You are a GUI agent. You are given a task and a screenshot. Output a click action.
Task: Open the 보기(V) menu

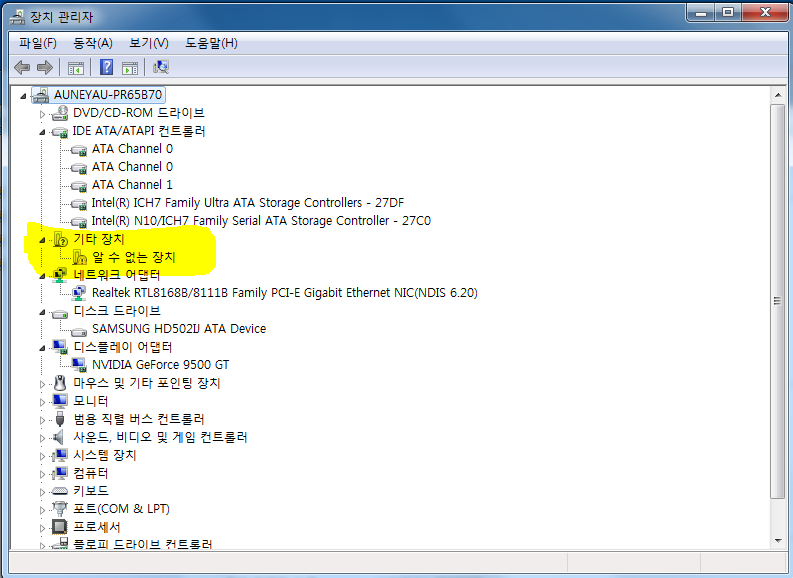(149, 43)
